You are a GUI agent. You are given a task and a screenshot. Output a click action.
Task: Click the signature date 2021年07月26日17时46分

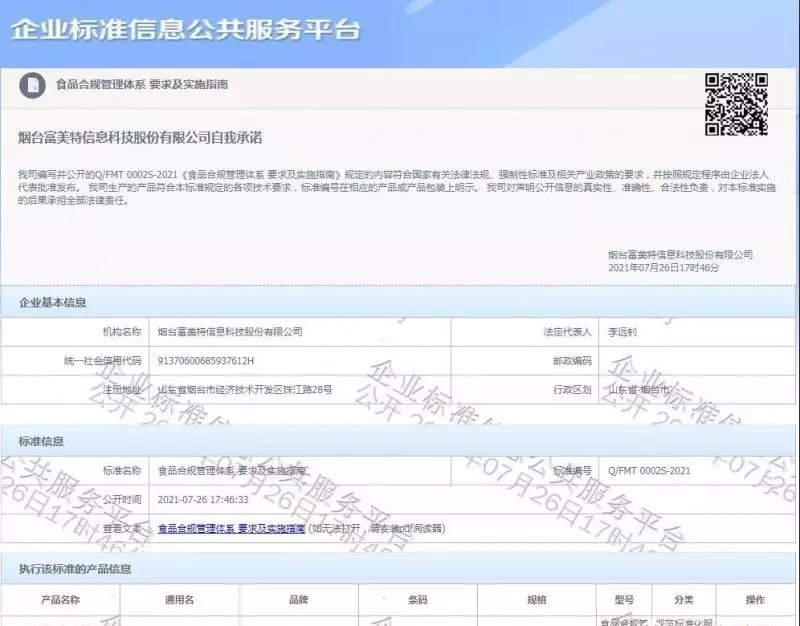pos(663,268)
